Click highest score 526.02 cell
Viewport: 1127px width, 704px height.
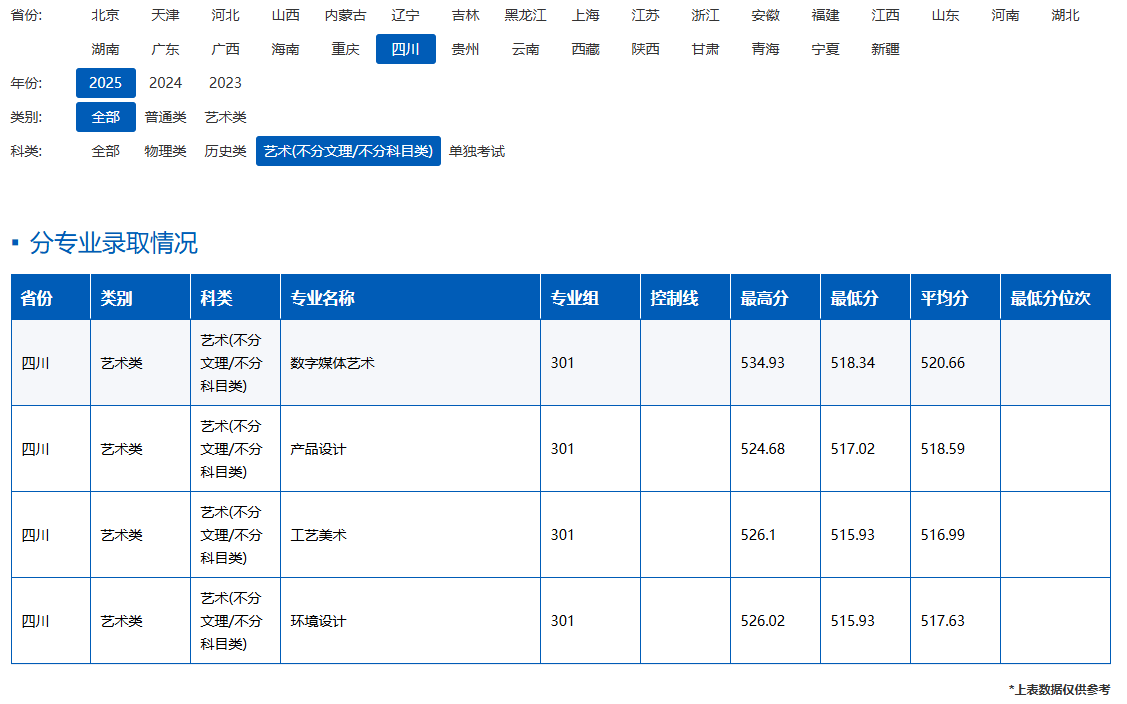click(x=776, y=621)
